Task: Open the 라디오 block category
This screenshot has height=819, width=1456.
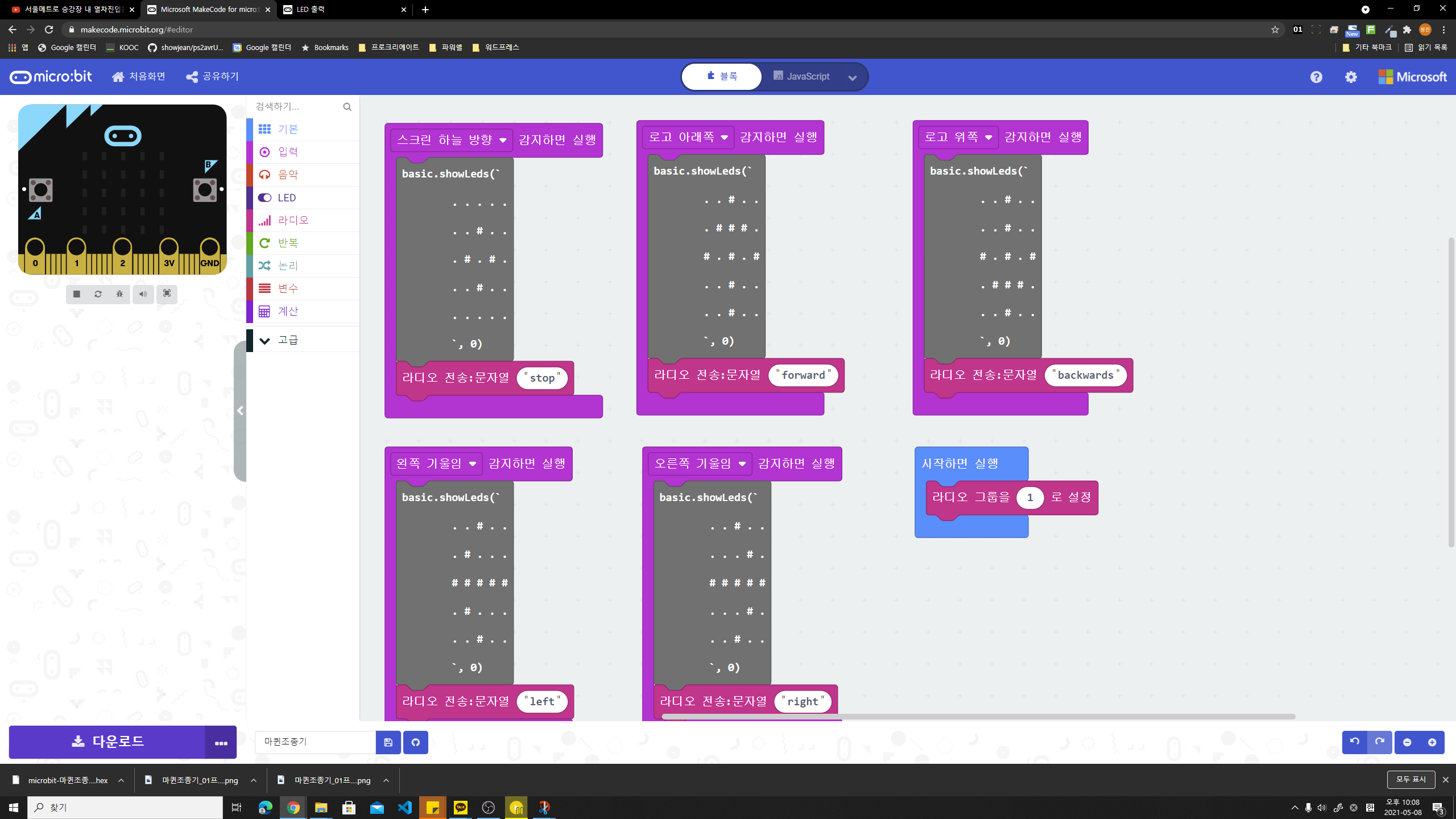Action: 293,220
